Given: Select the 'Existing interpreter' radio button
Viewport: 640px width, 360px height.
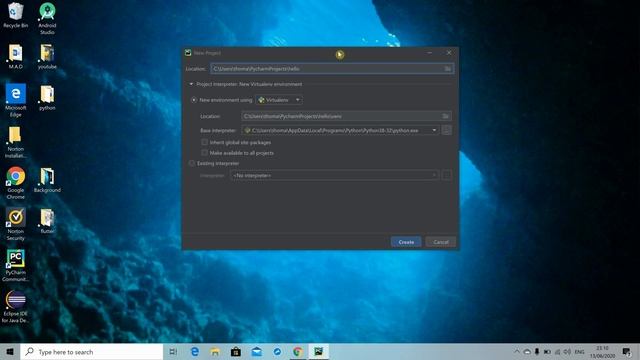Looking at the screenshot, I should (192, 163).
